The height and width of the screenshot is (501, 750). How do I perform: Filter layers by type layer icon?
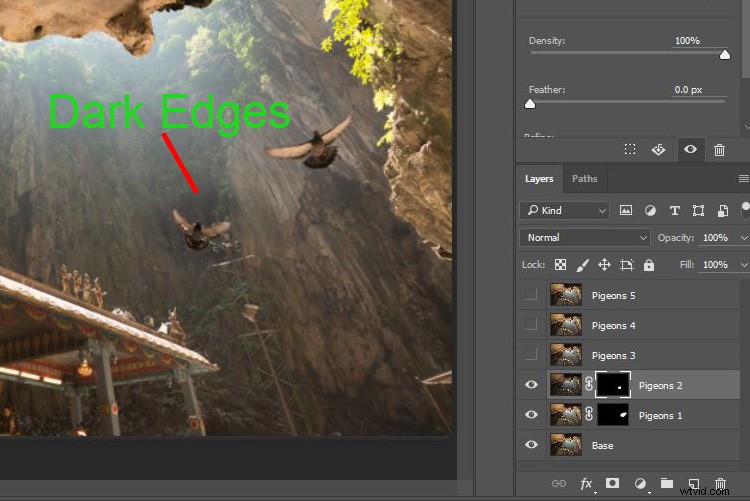[674, 210]
